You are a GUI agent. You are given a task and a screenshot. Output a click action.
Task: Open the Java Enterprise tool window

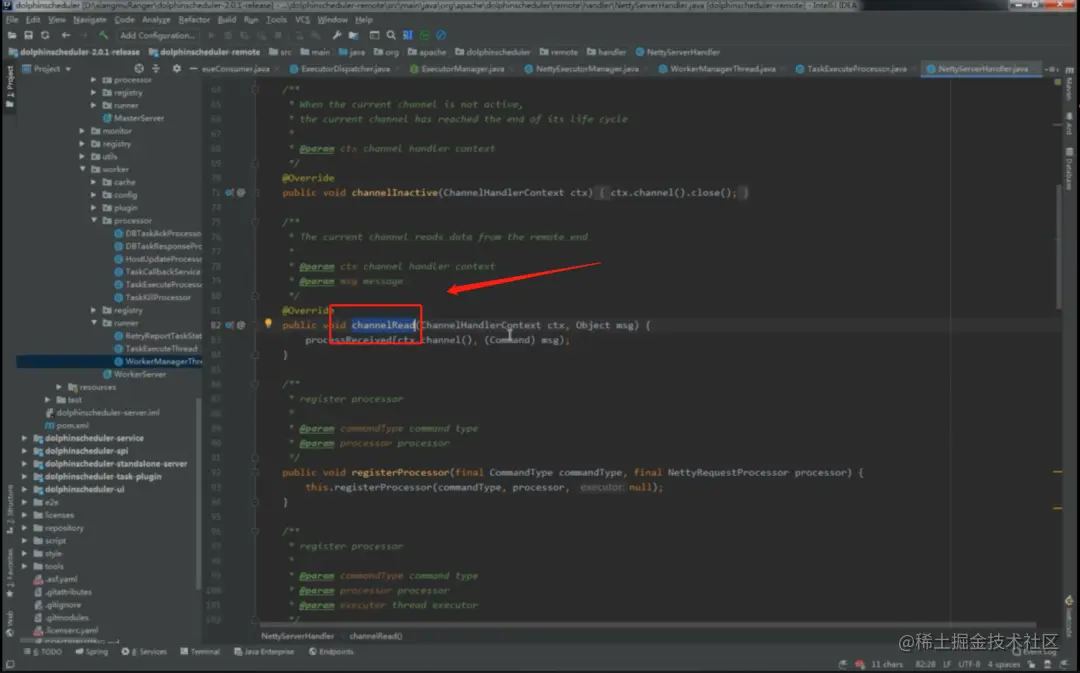(264, 652)
